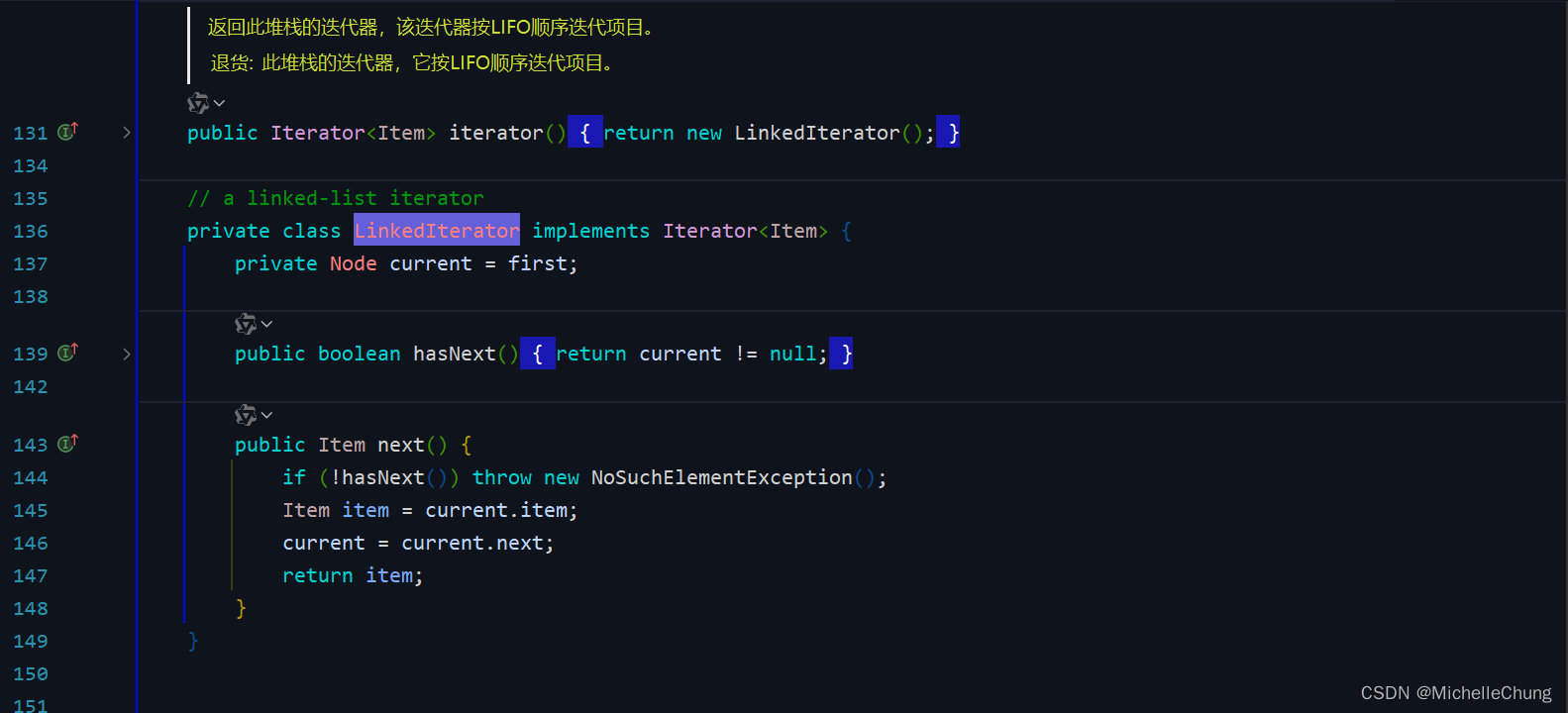1568x713 pixels.
Task: Open dropdown chevron next to AI icon above next()
Action: (266, 415)
